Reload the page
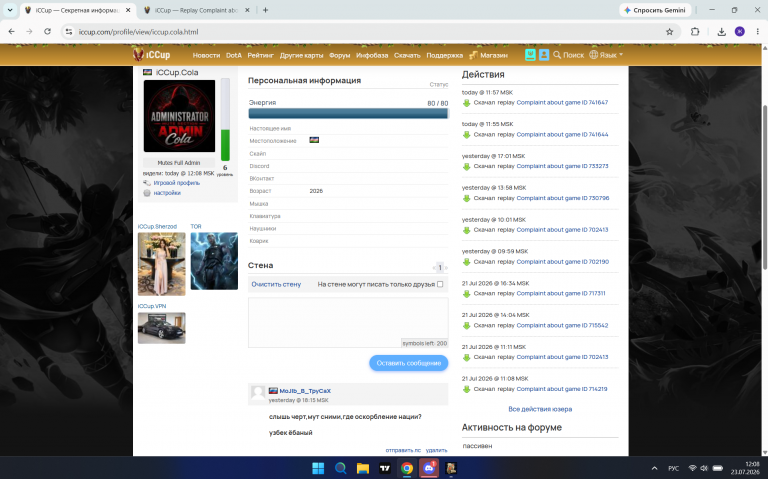The image size is (768, 479). click(48, 31)
